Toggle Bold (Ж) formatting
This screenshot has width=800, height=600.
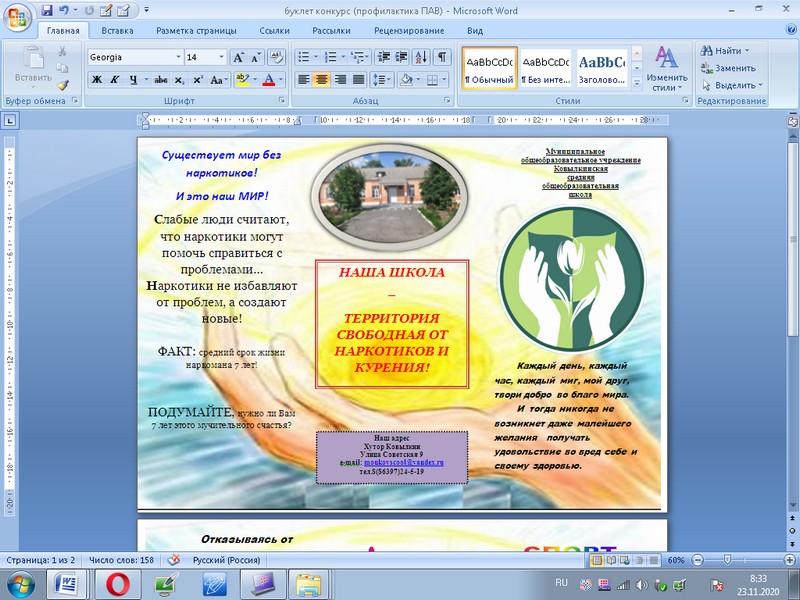tap(97, 79)
